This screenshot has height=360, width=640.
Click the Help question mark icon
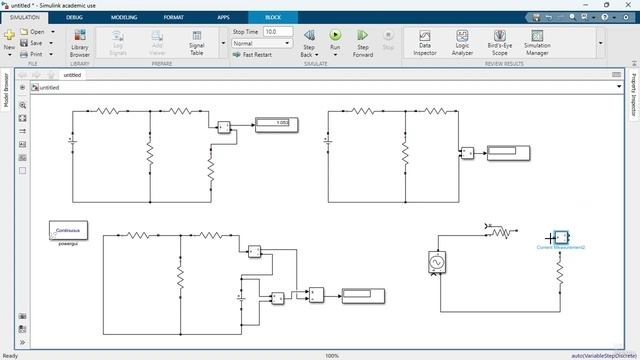605,17
